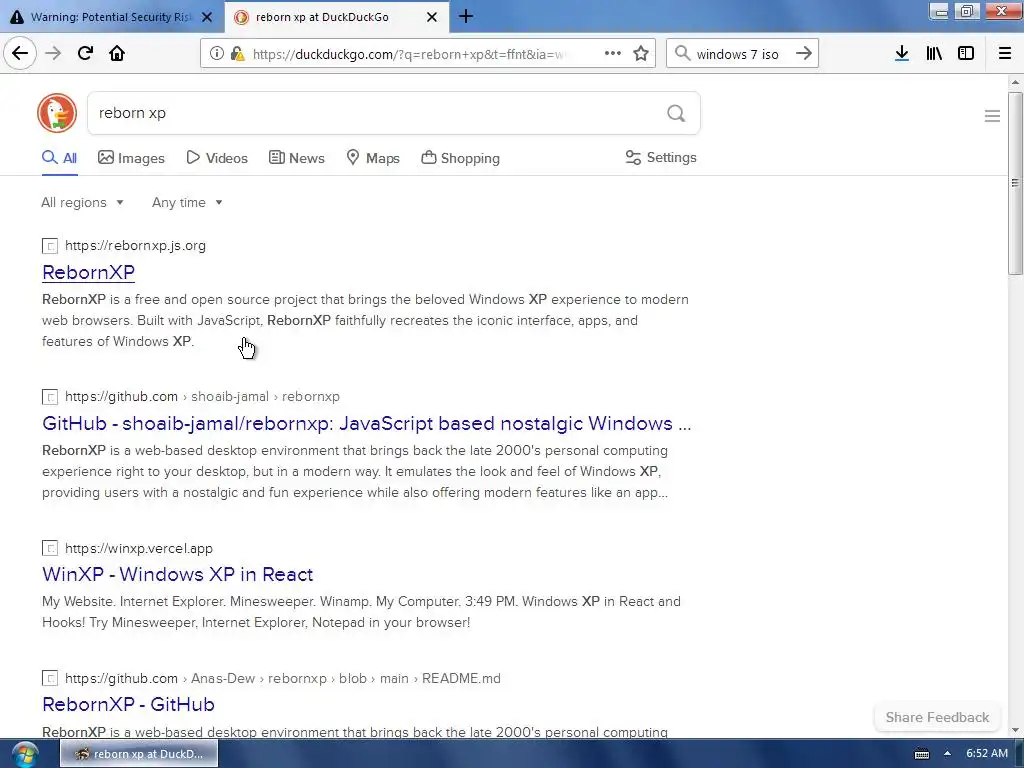1024x768 pixels.
Task: Show hidden system tray icons
Action: click(x=947, y=754)
